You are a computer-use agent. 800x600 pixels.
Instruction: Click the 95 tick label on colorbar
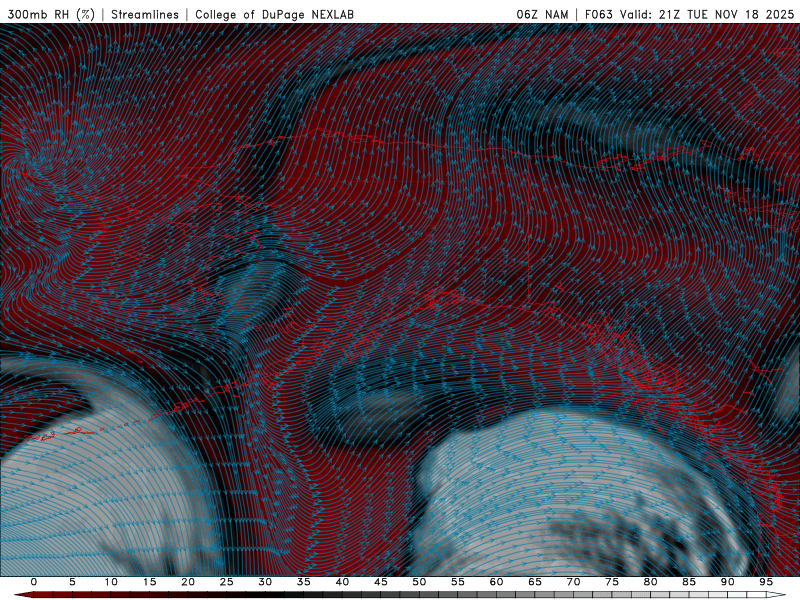point(766,582)
